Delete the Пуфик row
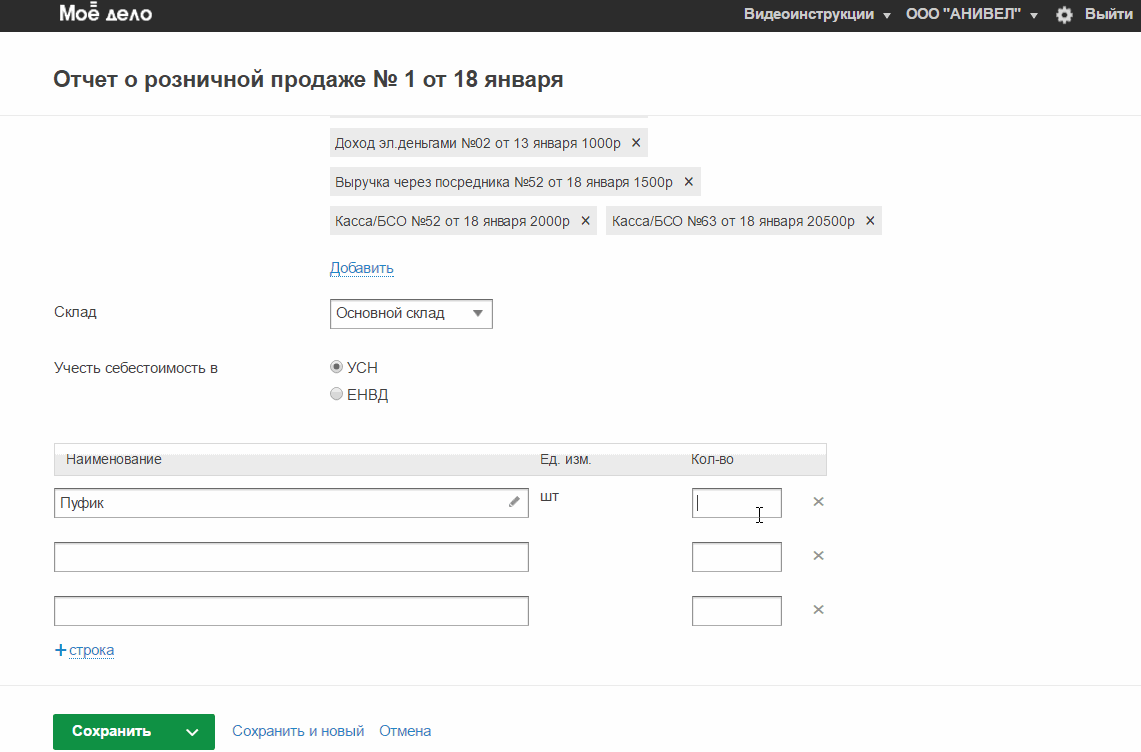The height and width of the screenshot is (752, 1141). point(818,502)
